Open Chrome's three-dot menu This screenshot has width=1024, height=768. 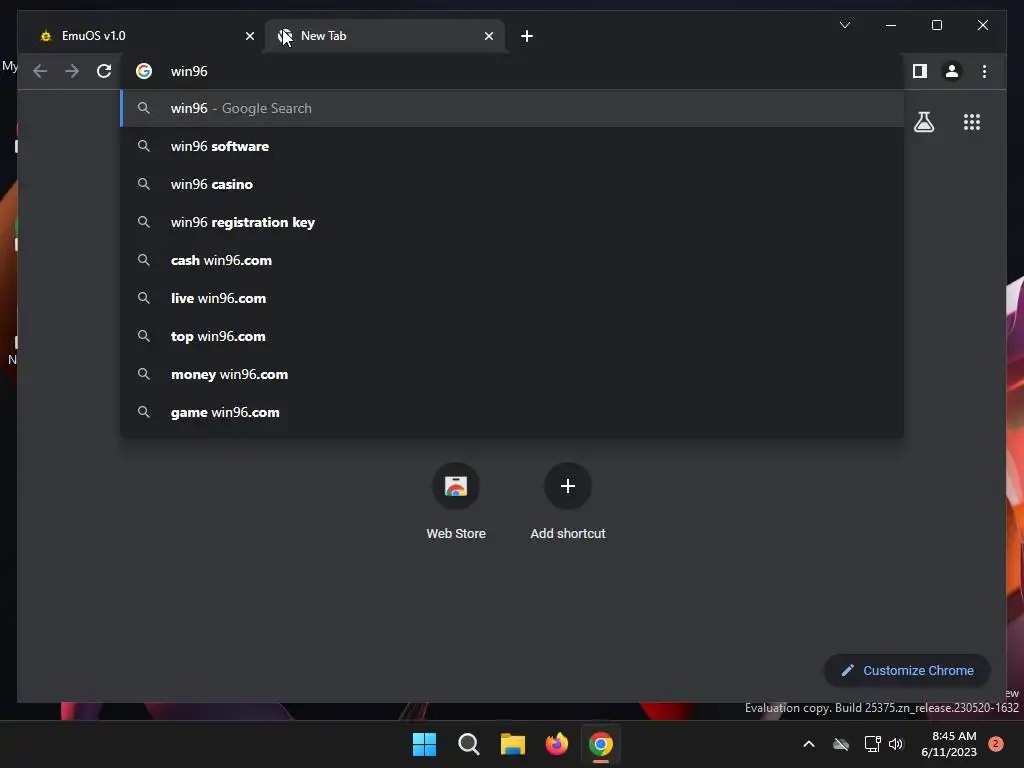(984, 71)
